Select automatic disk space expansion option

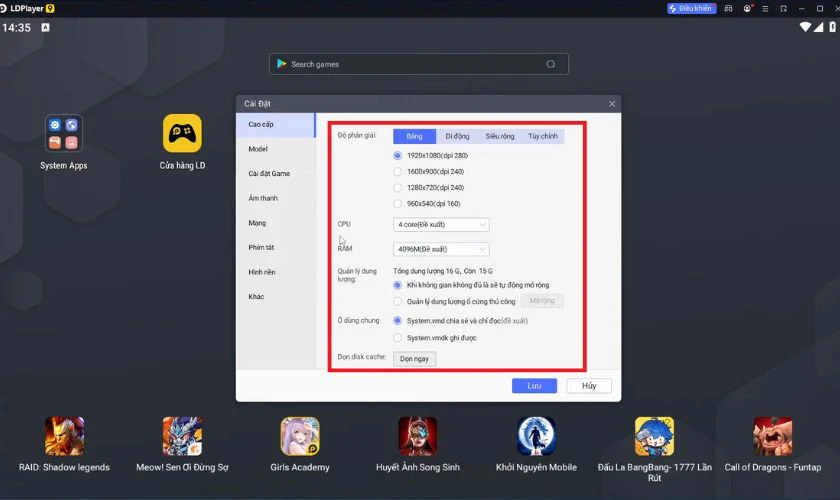tap(397, 285)
